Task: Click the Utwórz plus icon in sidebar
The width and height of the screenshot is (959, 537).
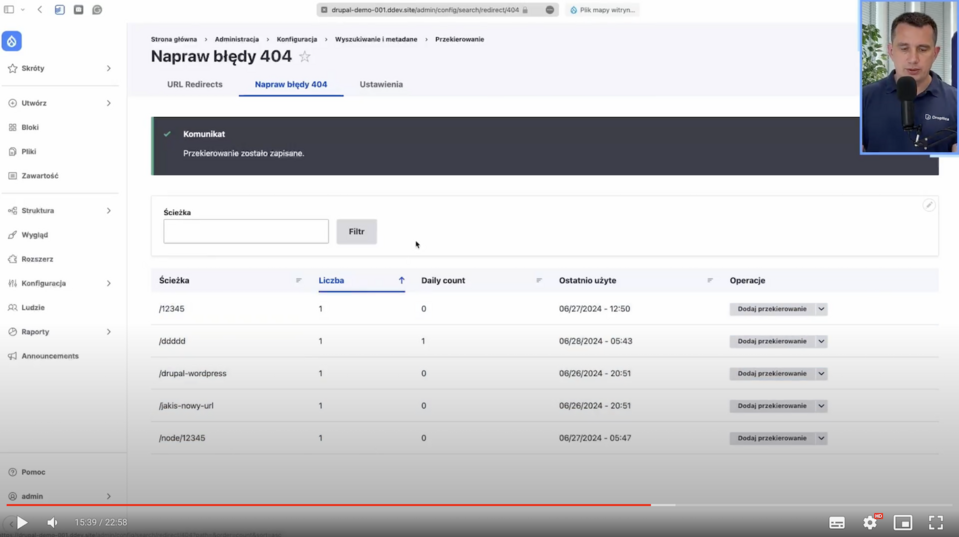Action: (12, 103)
